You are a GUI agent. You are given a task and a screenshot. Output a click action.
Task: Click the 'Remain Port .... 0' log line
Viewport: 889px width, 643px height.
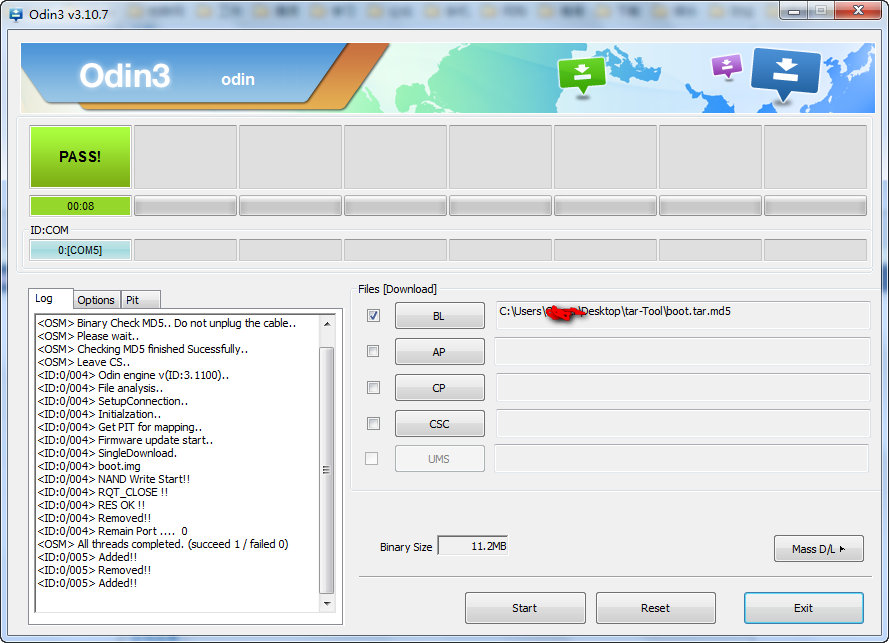(112, 532)
